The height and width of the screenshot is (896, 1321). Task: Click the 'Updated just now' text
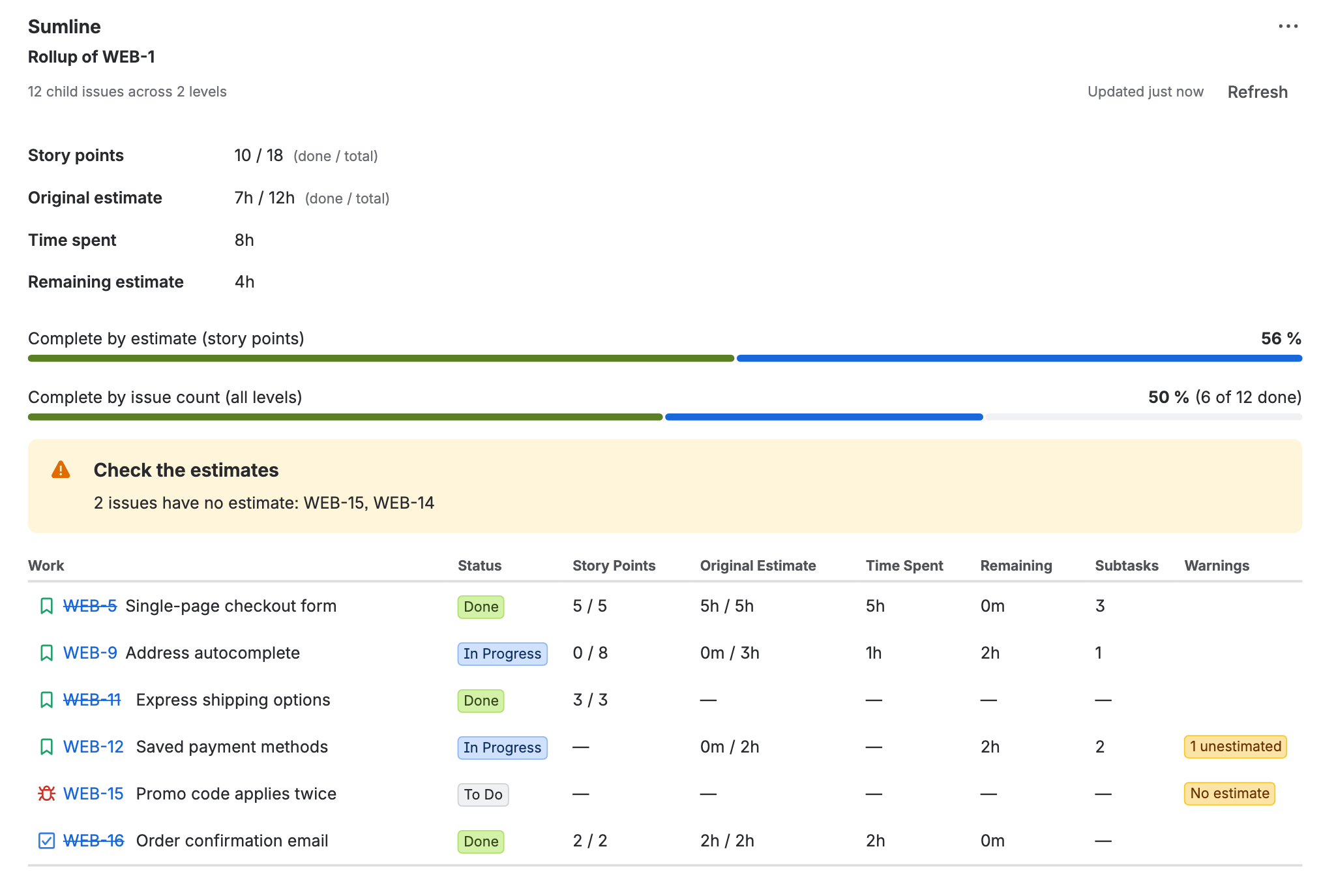[x=1145, y=91]
